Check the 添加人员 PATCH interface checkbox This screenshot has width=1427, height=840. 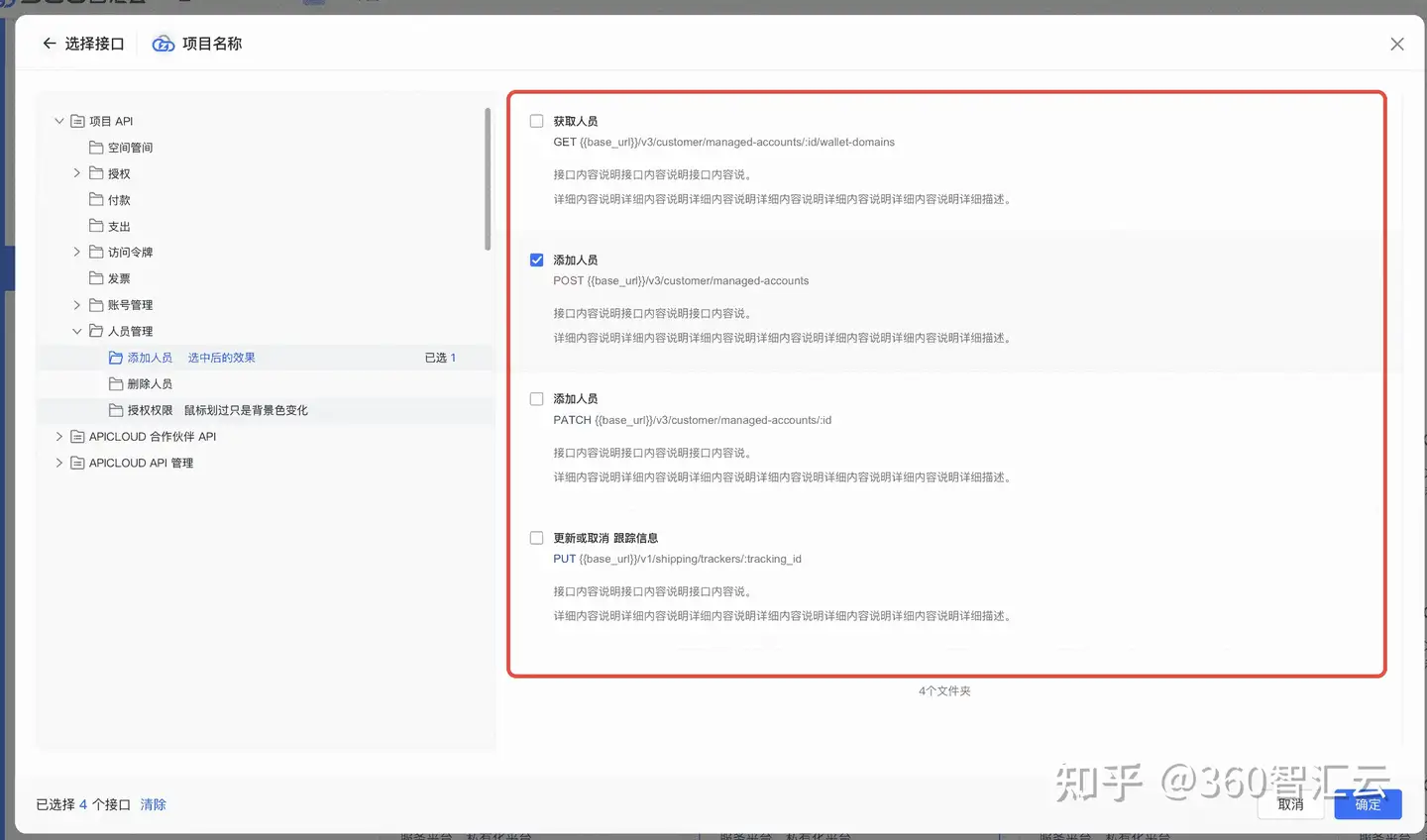pos(536,399)
